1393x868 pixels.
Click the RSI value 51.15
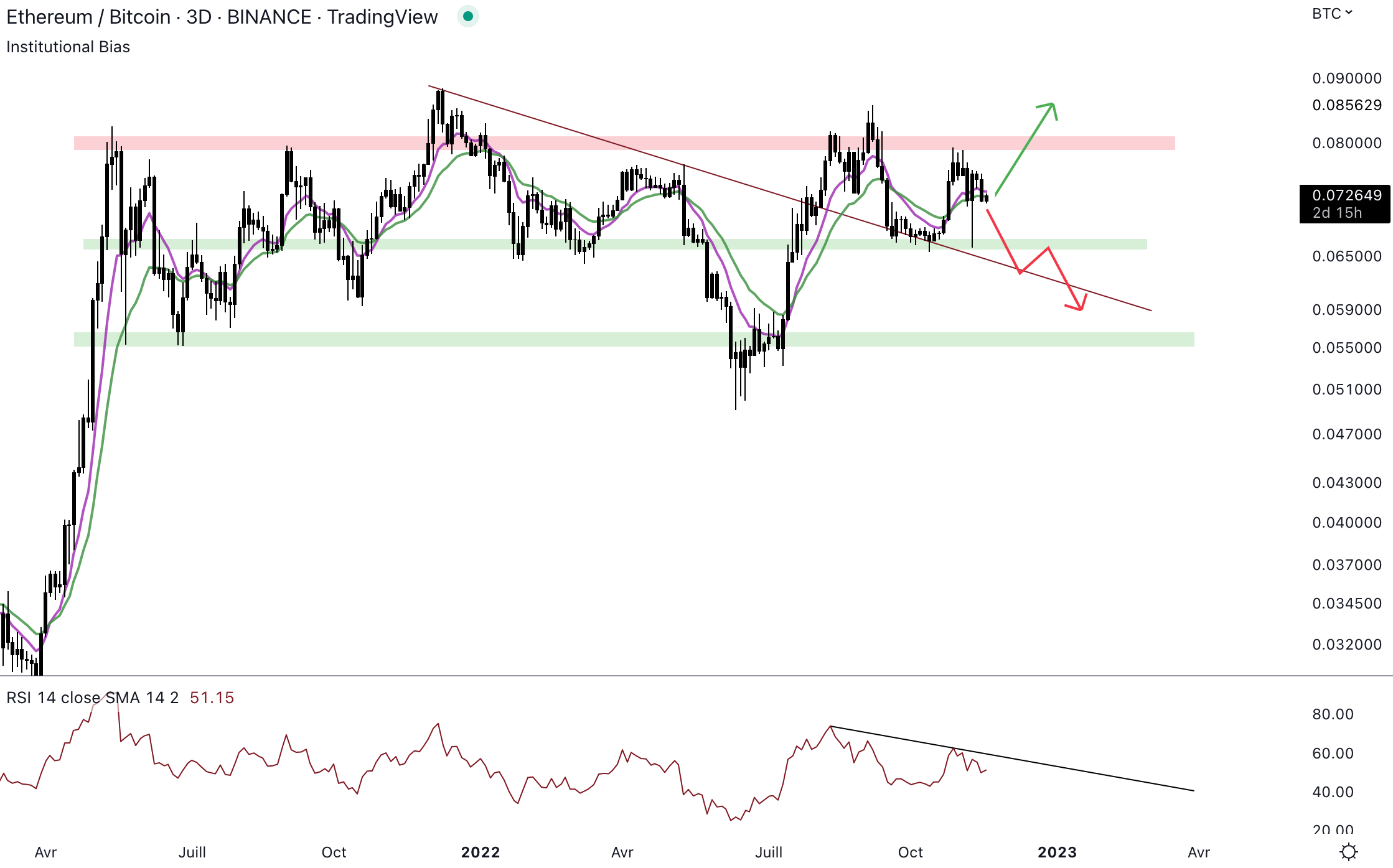[212, 698]
